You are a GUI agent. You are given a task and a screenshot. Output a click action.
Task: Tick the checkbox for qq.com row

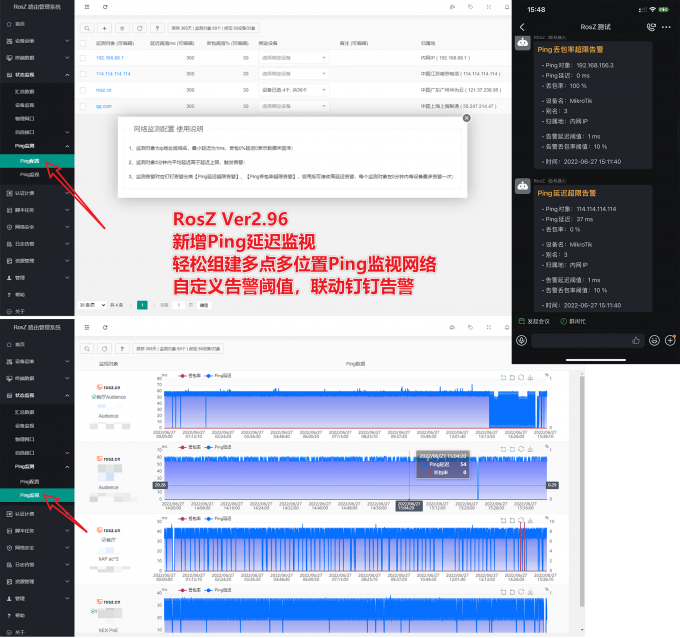(x=83, y=106)
